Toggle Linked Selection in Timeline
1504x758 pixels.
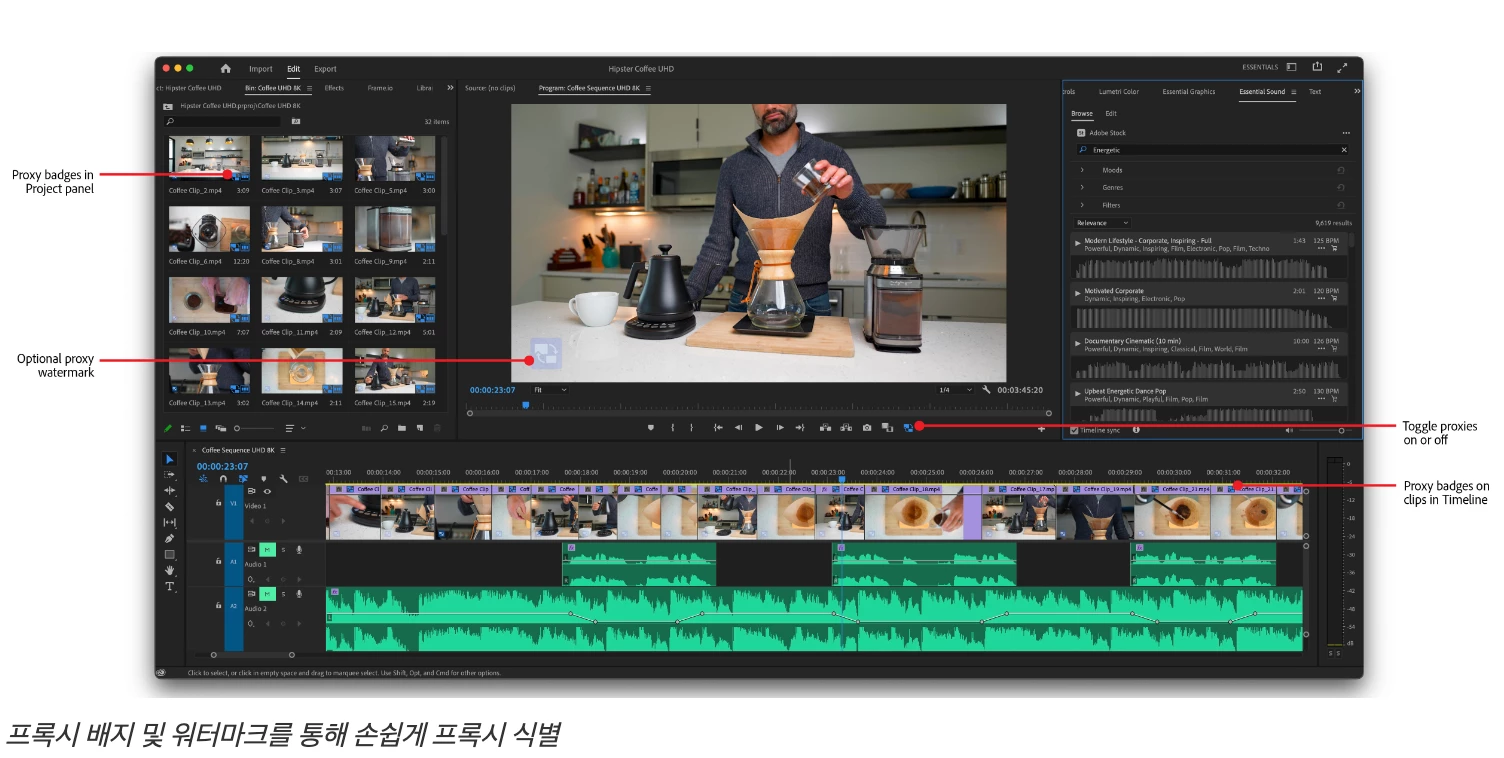243,479
